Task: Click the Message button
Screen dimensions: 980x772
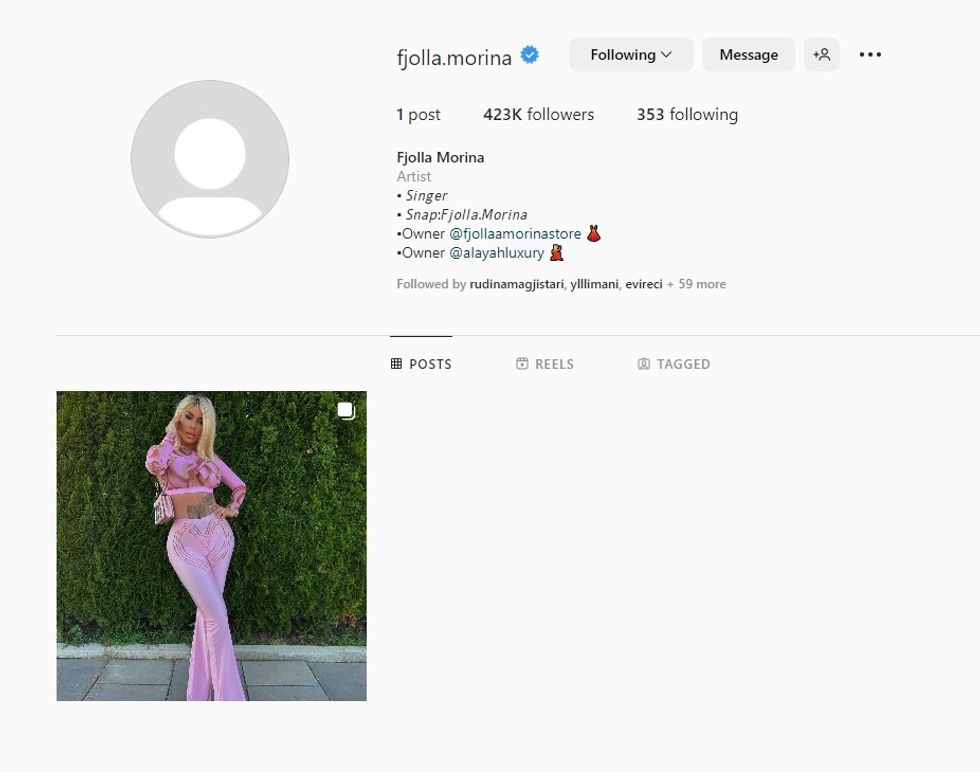Action: [x=748, y=54]
